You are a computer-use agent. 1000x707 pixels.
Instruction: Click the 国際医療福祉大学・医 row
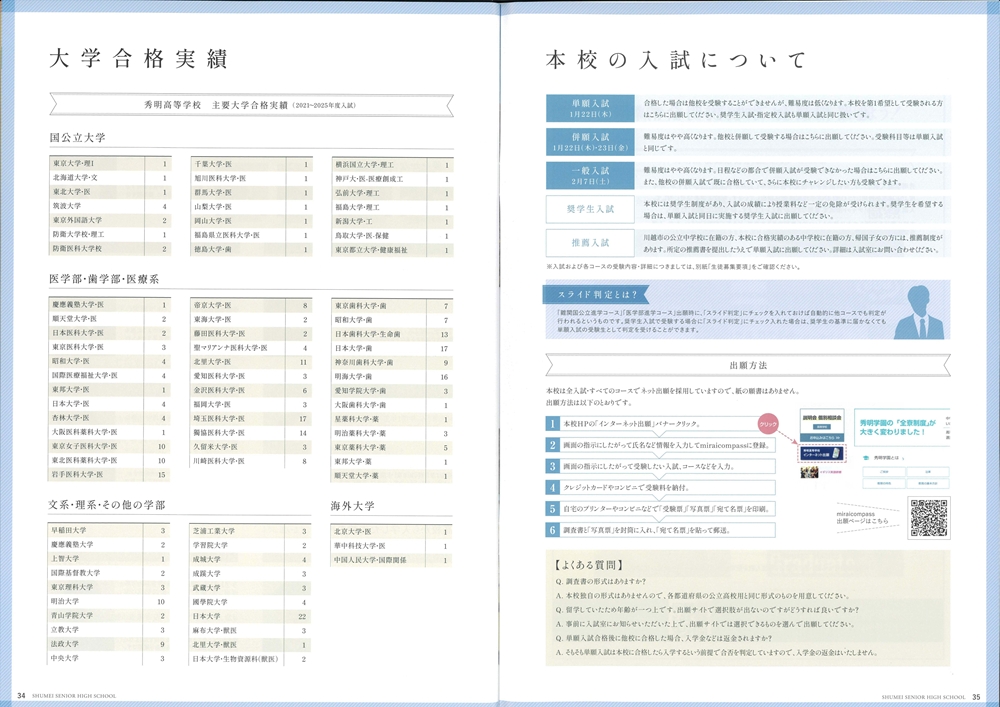tap(110, 375)
